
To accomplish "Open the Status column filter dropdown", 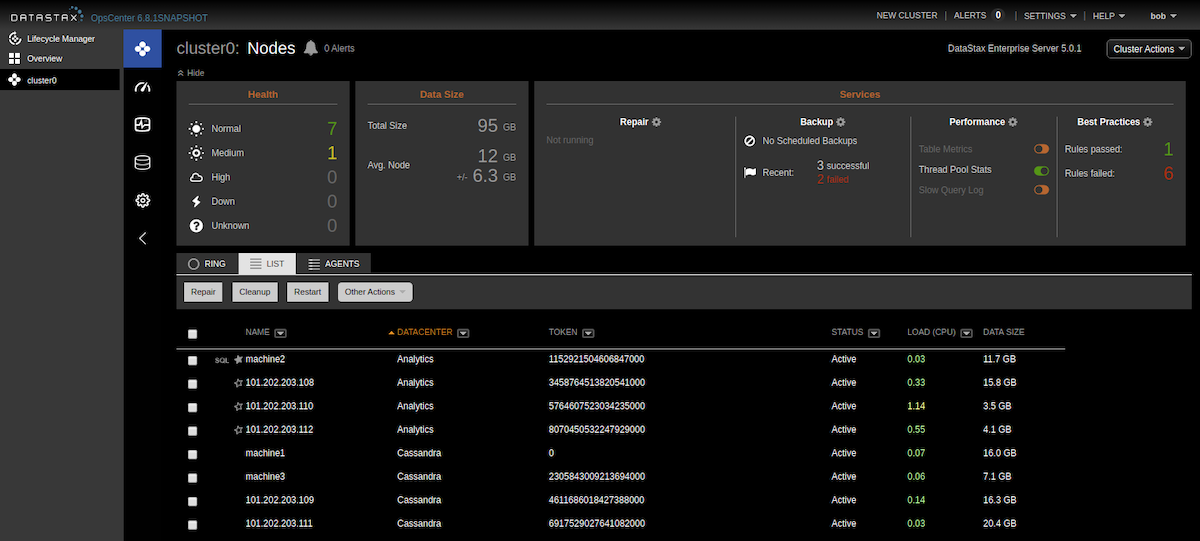I will [874, 333].
